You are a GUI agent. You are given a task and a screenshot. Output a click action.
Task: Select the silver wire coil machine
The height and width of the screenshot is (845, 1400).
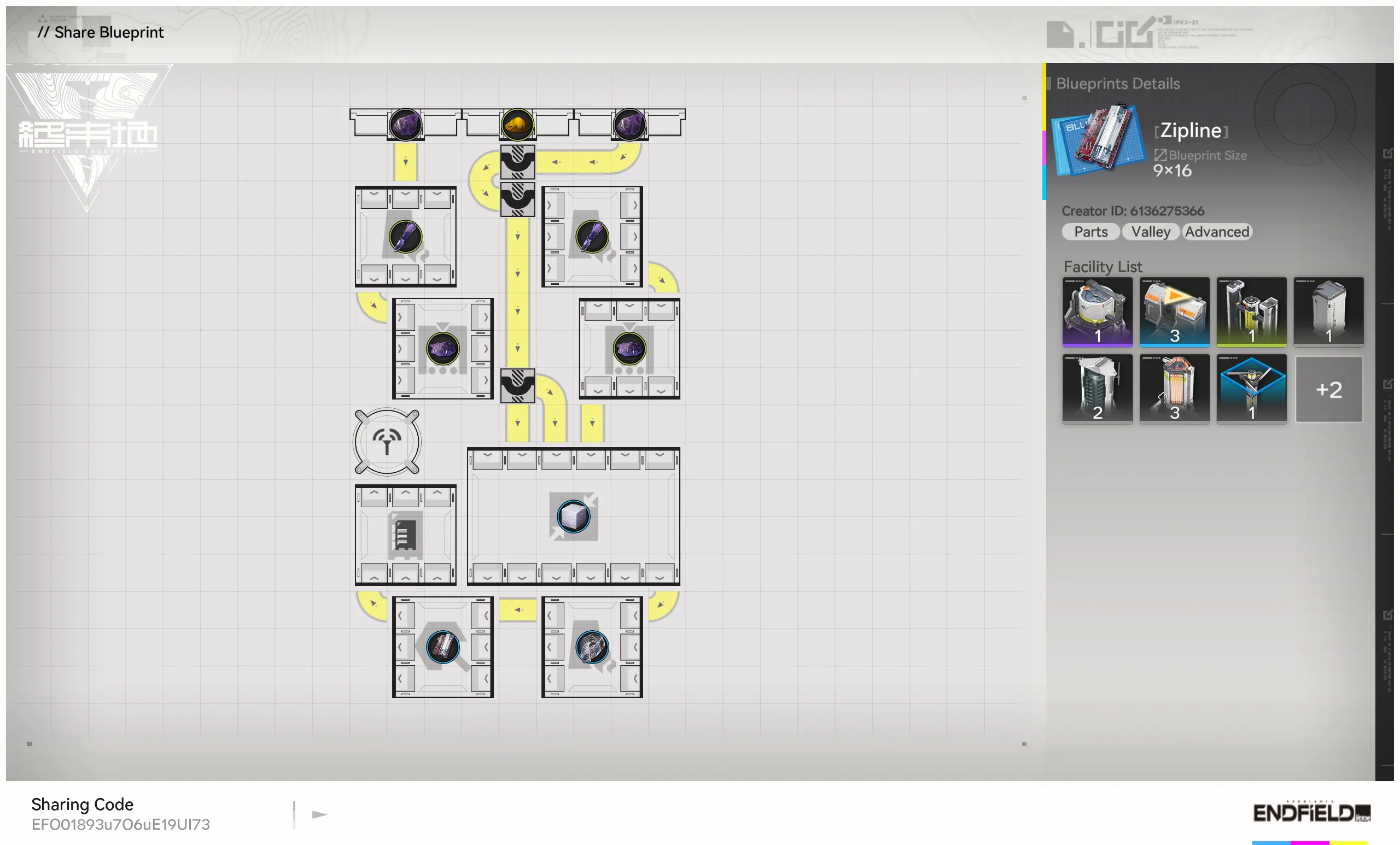click(592, 646)
